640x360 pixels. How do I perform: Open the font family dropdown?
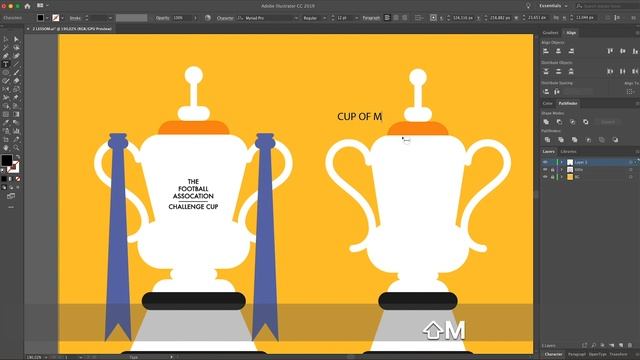296,18
